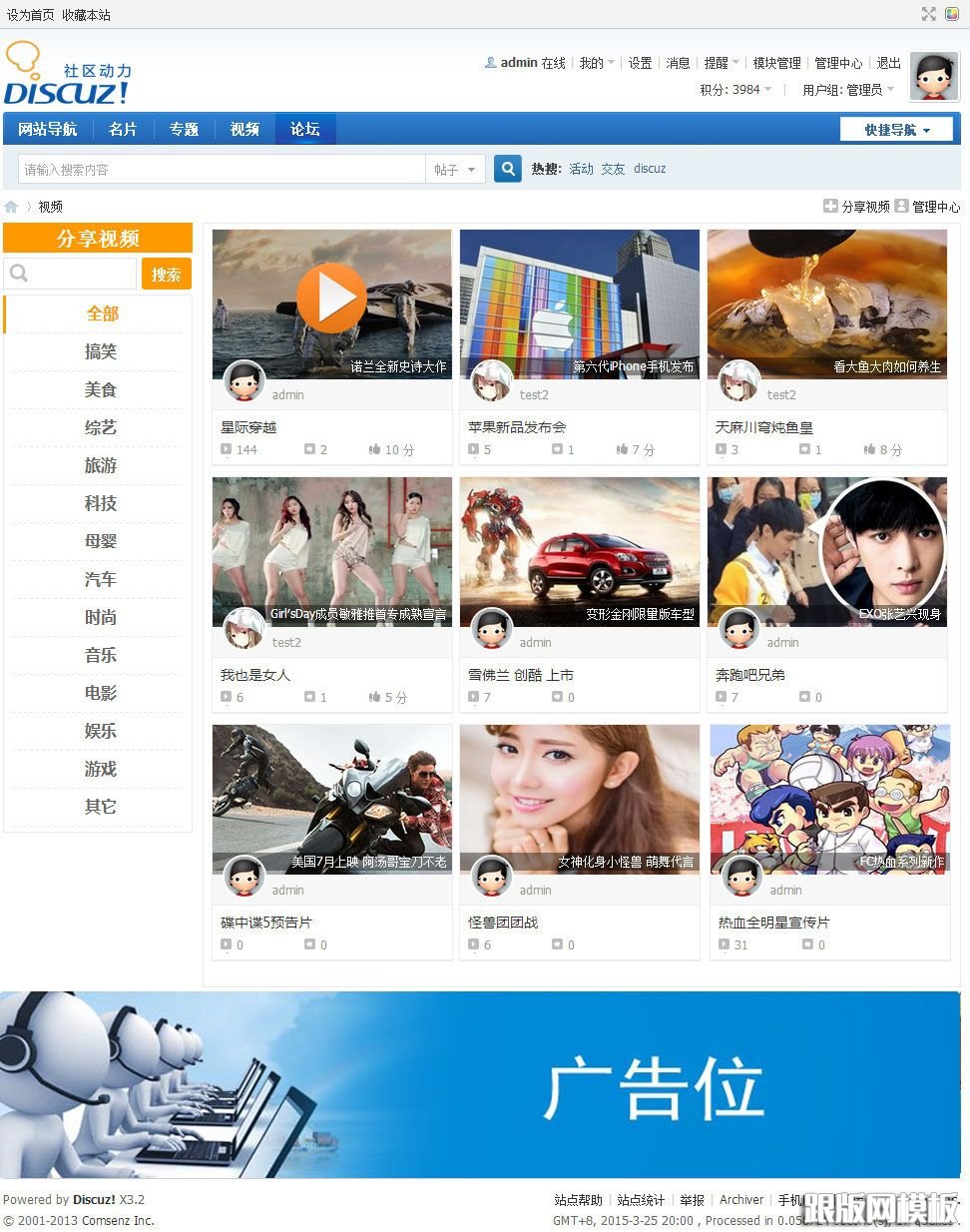
Task: Click the magnifier search icon in the top search bar
Action: [x=507, y=169]
